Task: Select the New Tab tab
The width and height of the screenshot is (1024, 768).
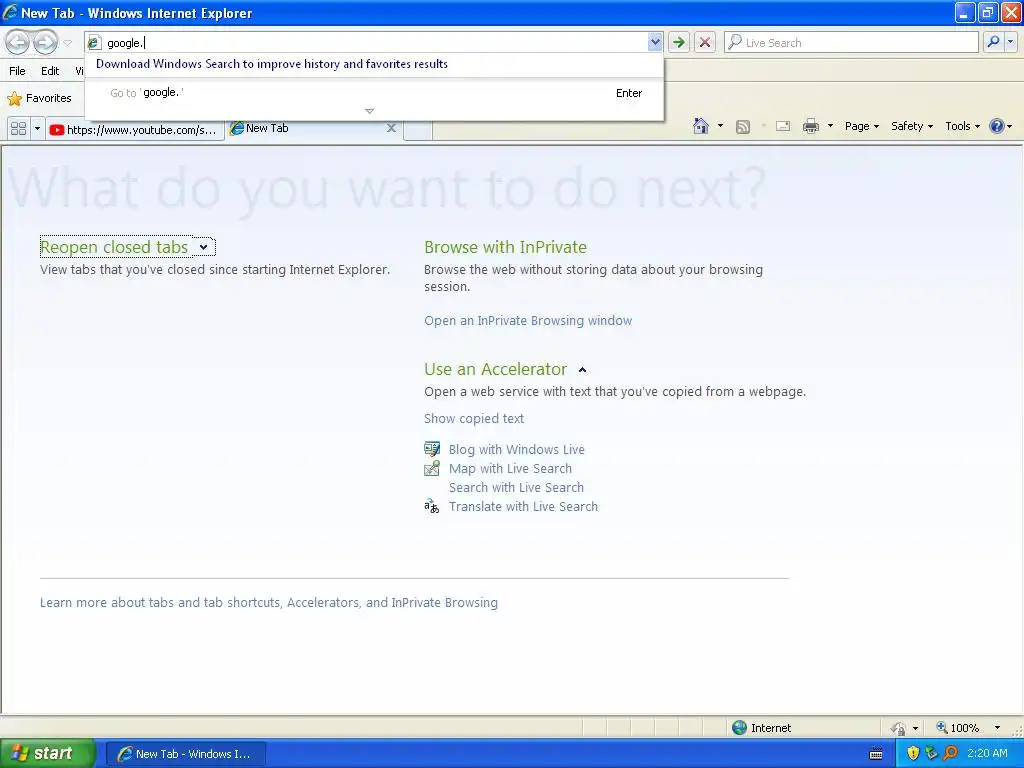Action: [307, 128]
